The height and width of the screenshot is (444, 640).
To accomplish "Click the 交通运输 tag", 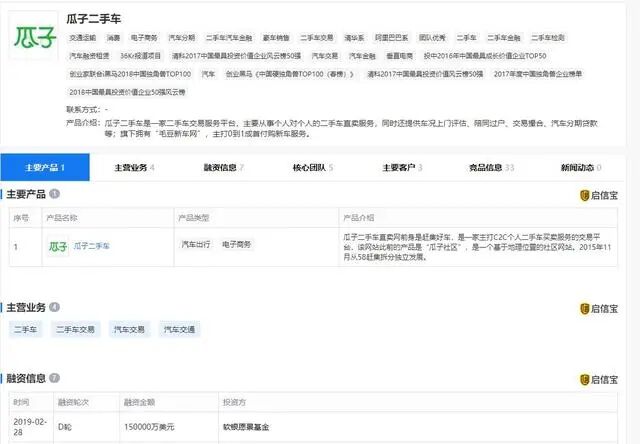I will [x=82, y=38].
